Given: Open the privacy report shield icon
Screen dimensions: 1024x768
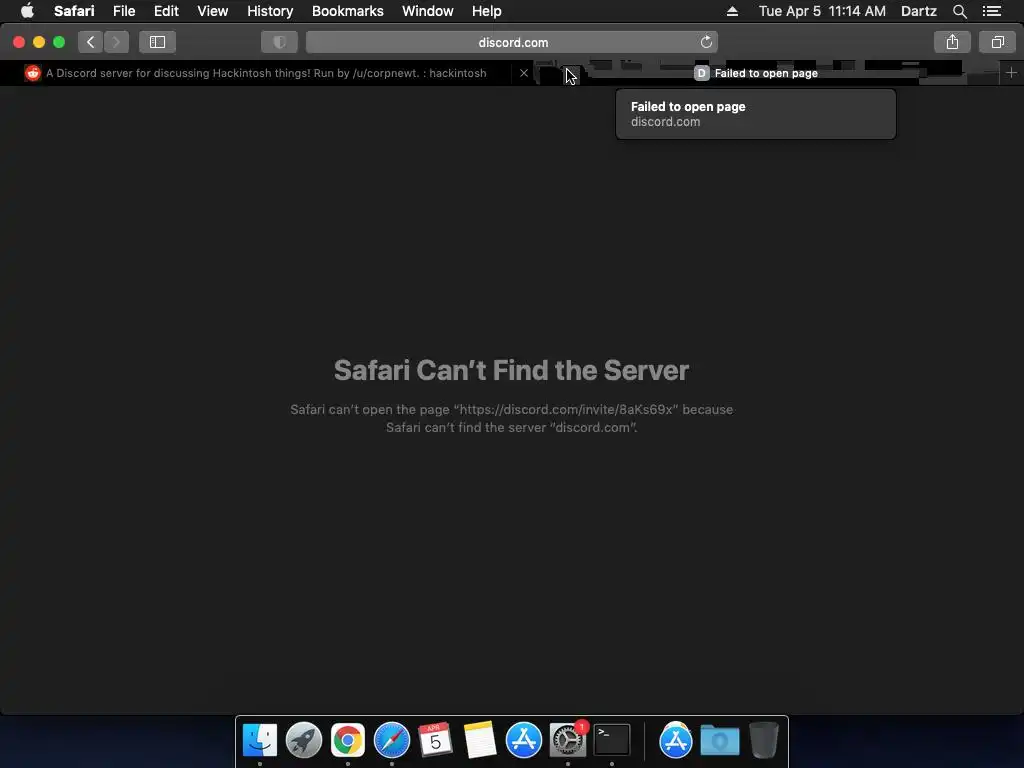Looking at the screenshot, I should [x=280, y=42].
